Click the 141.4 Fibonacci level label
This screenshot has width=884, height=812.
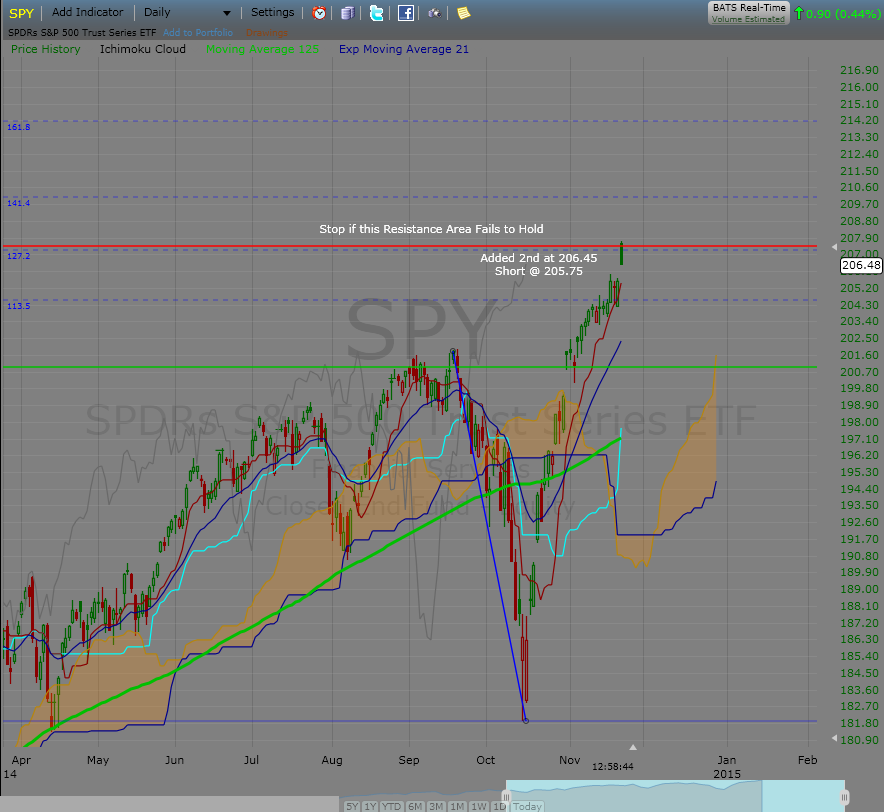[x=19, y=203]
